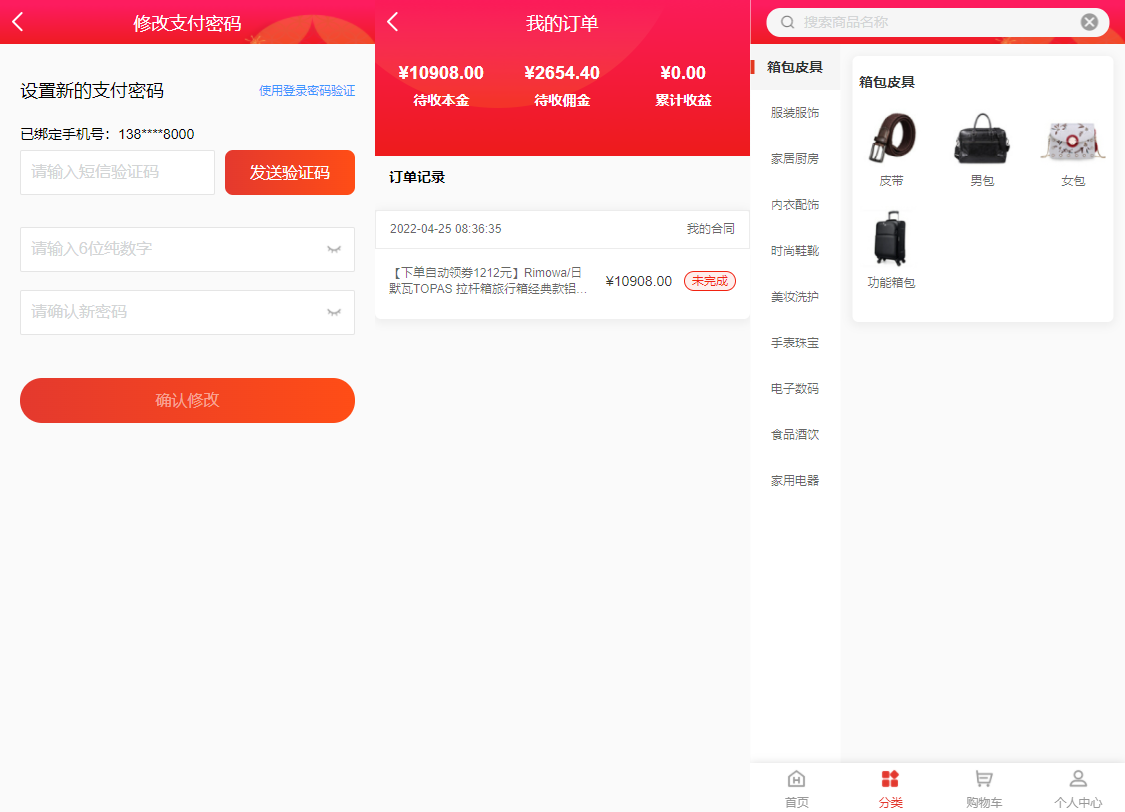Open the 男包 bag category
The height and width of the screenshot is (812, 1125).
982,149
